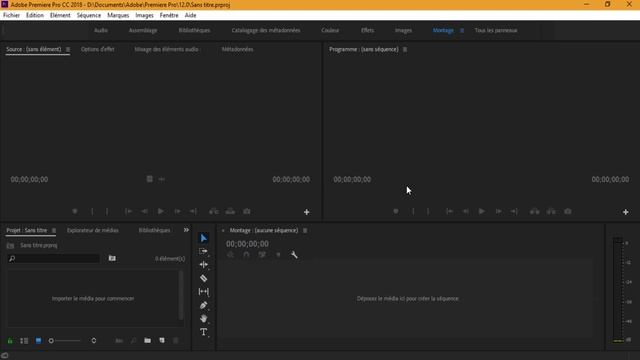This screenshot has height=360, width=640.
Task: Click Program monitor Extract button
Action: click(x=551, y=211)
